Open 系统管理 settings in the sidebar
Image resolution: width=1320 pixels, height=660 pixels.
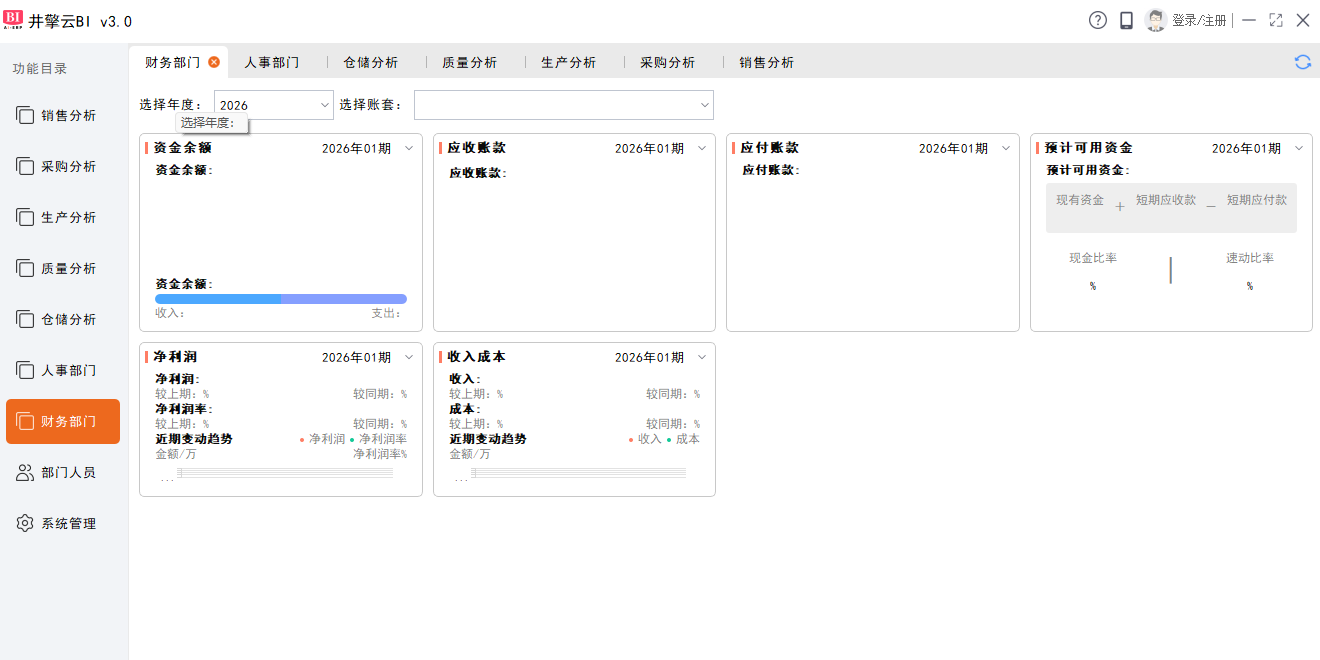tap(68, 524)
